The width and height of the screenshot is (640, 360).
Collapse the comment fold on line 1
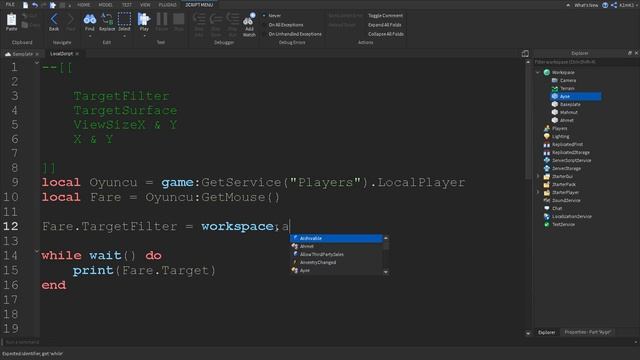click(x=37, y=63)
